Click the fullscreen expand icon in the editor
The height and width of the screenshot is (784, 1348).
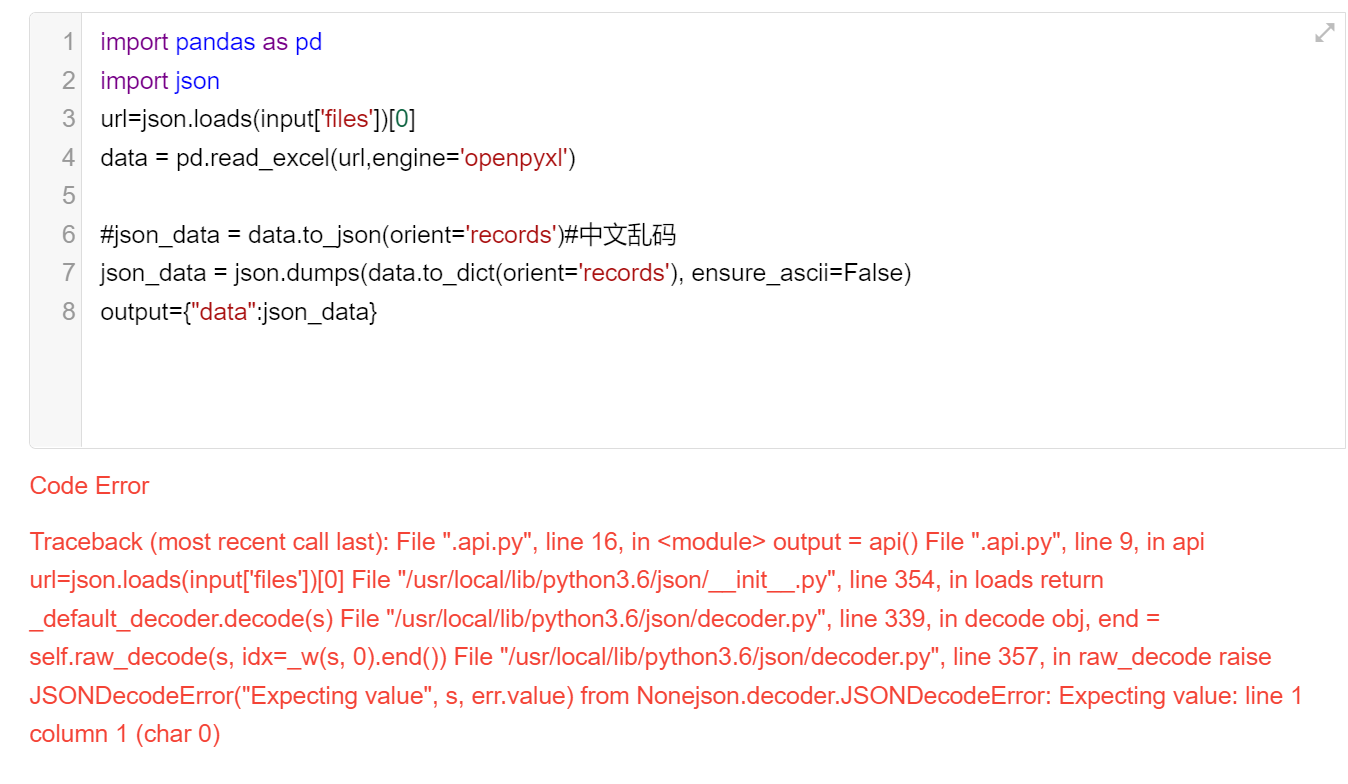1324,33
